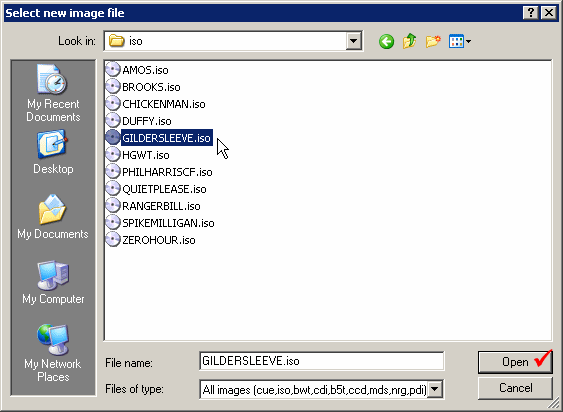Open My Network Places shortcut
Image resolution: width=563 pixels, height=412 pixels.
tap(53, 353)
